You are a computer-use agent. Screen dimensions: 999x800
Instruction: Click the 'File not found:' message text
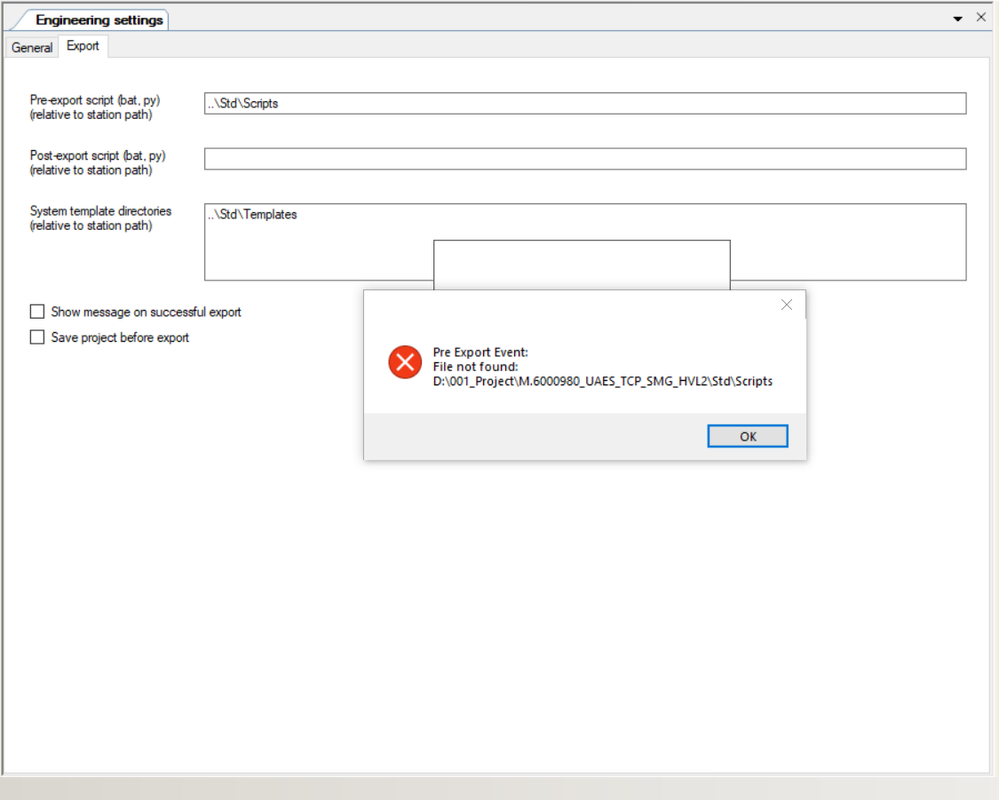(x=475, y=367)
